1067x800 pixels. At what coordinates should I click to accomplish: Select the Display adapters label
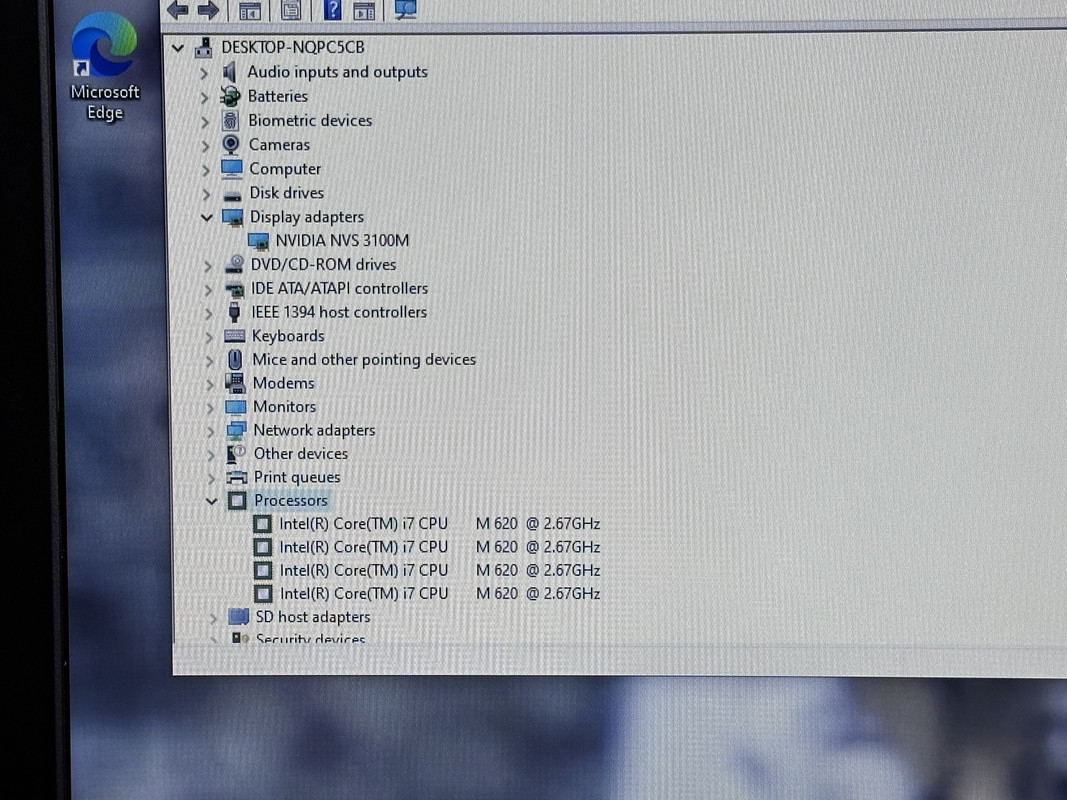[307, 217]
